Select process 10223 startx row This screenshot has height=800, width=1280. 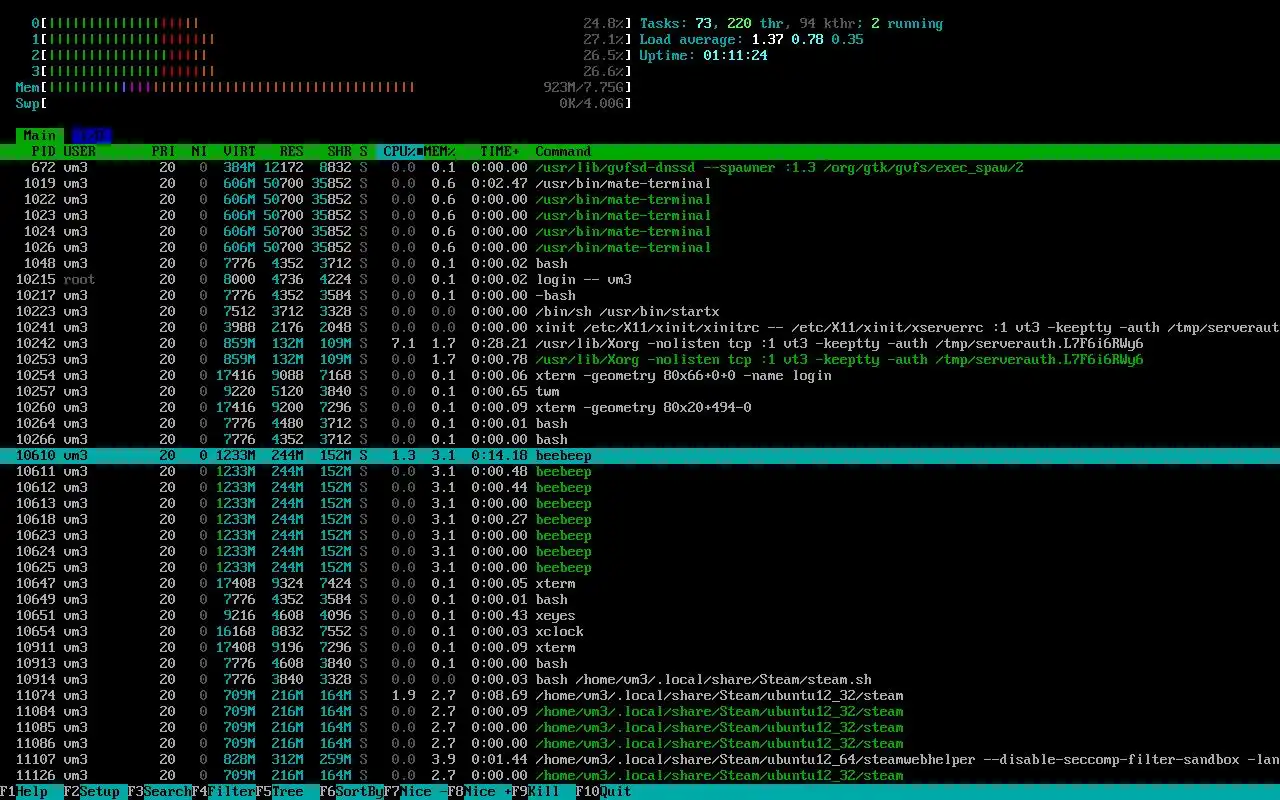[640, 311]
